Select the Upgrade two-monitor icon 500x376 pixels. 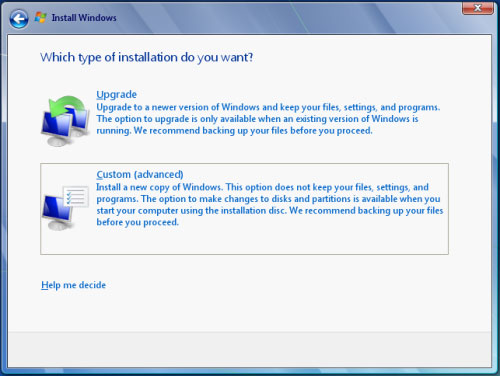point(65,121)
